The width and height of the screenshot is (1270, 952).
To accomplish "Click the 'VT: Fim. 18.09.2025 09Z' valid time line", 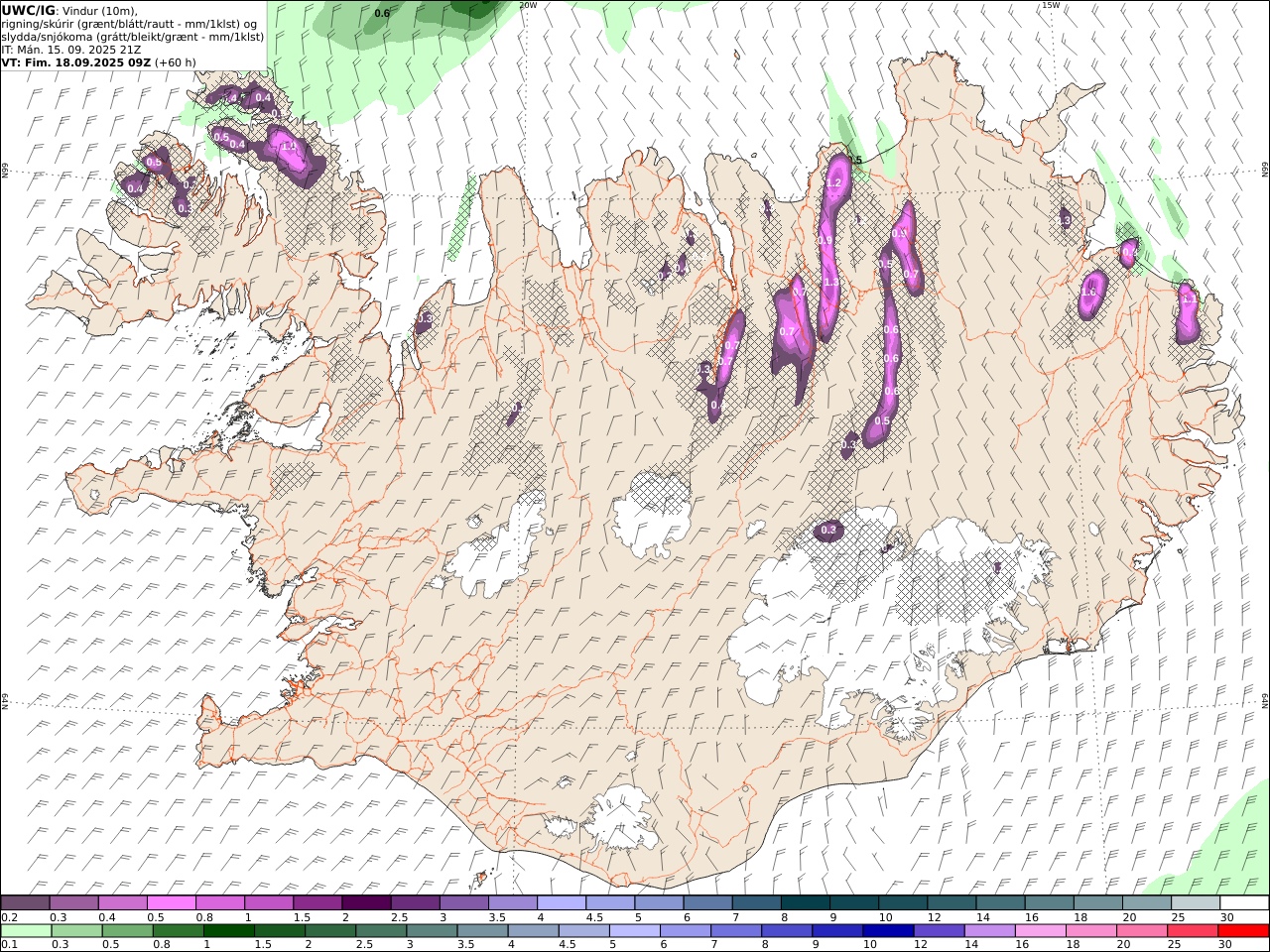I will [x=76, y=61].
